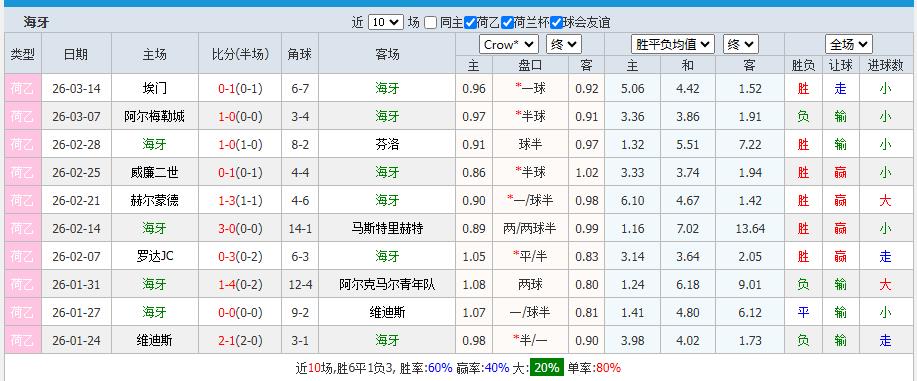
Task: Click score 3-0 against 马斯特里赫特
Action: [x=226, y=229]
